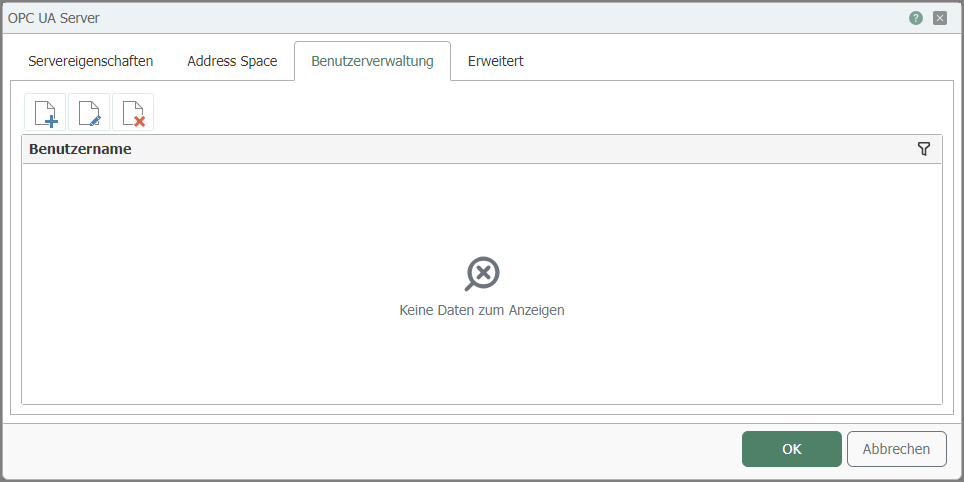Click blank tab strip right of Erweitert

(740, 61)
